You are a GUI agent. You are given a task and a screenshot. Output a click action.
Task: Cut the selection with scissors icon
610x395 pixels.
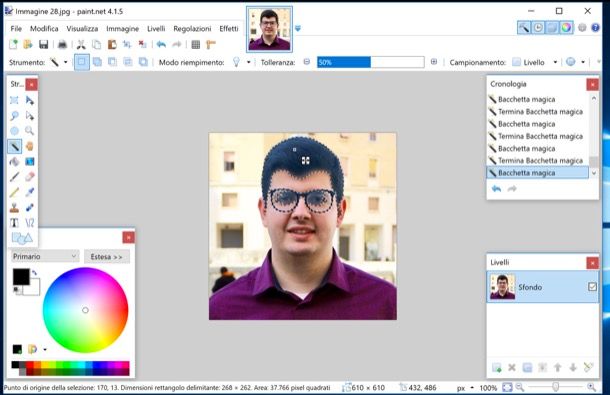click(81, 44)
